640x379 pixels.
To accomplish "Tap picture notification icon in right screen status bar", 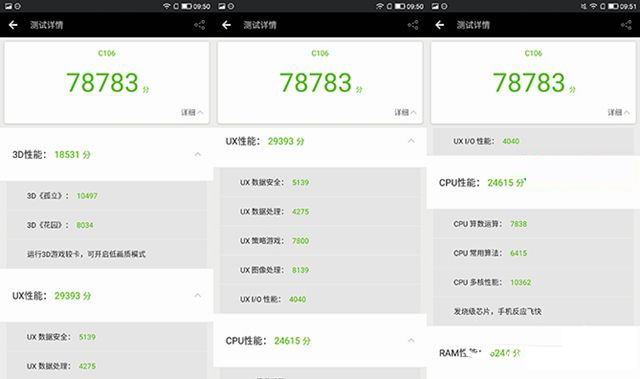I will coord(435,6).
